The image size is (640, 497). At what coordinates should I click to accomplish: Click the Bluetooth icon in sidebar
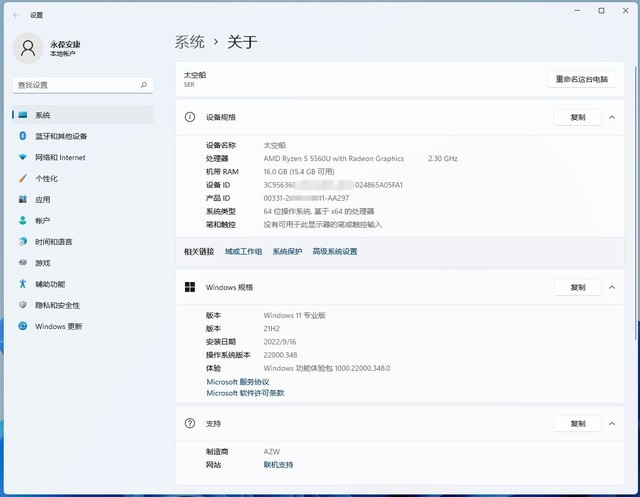click(23, 136)
